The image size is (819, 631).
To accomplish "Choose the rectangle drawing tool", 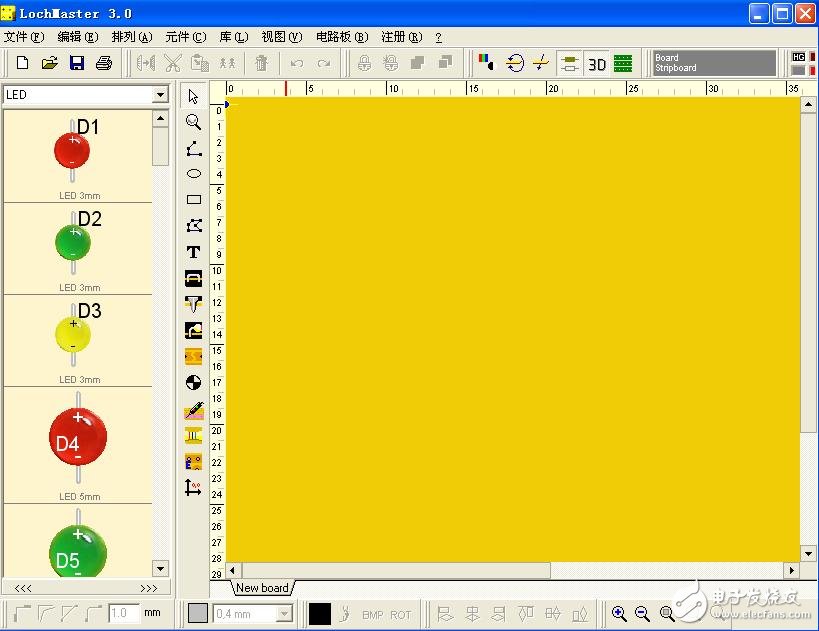I will (194, 199).
